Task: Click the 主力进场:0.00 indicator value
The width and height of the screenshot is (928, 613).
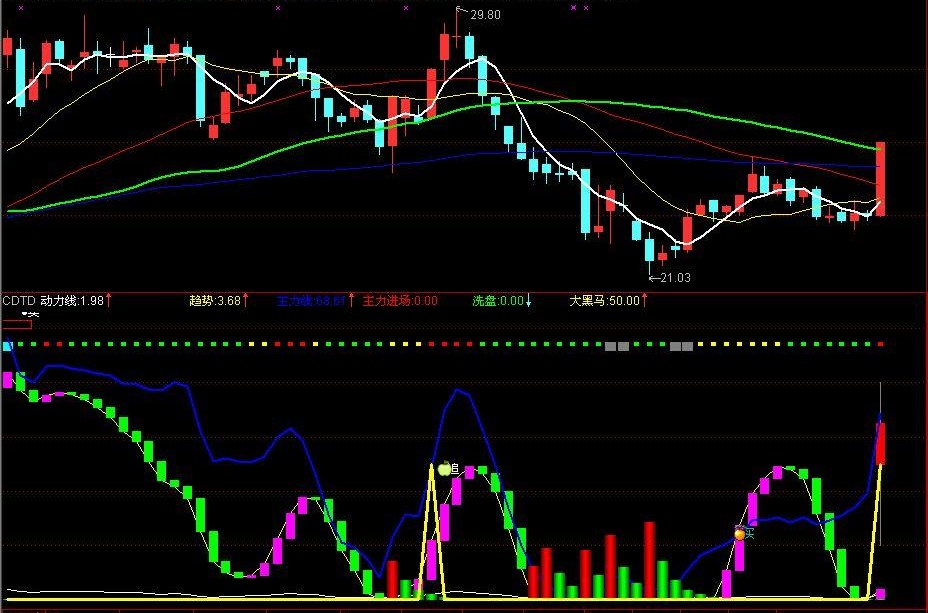Action: [x=400, y=301]
